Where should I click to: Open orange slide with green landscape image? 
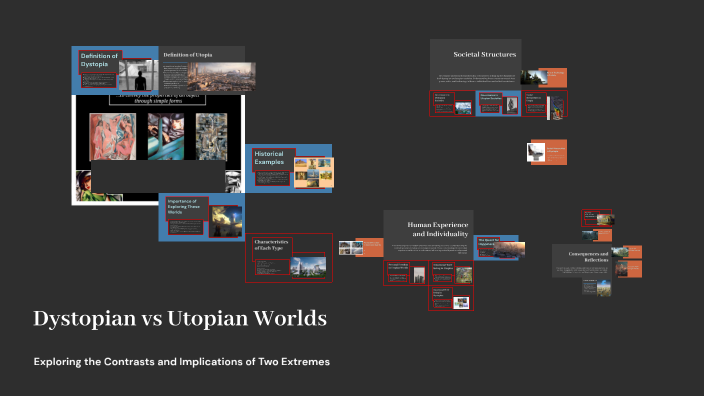tap(627, 252)
